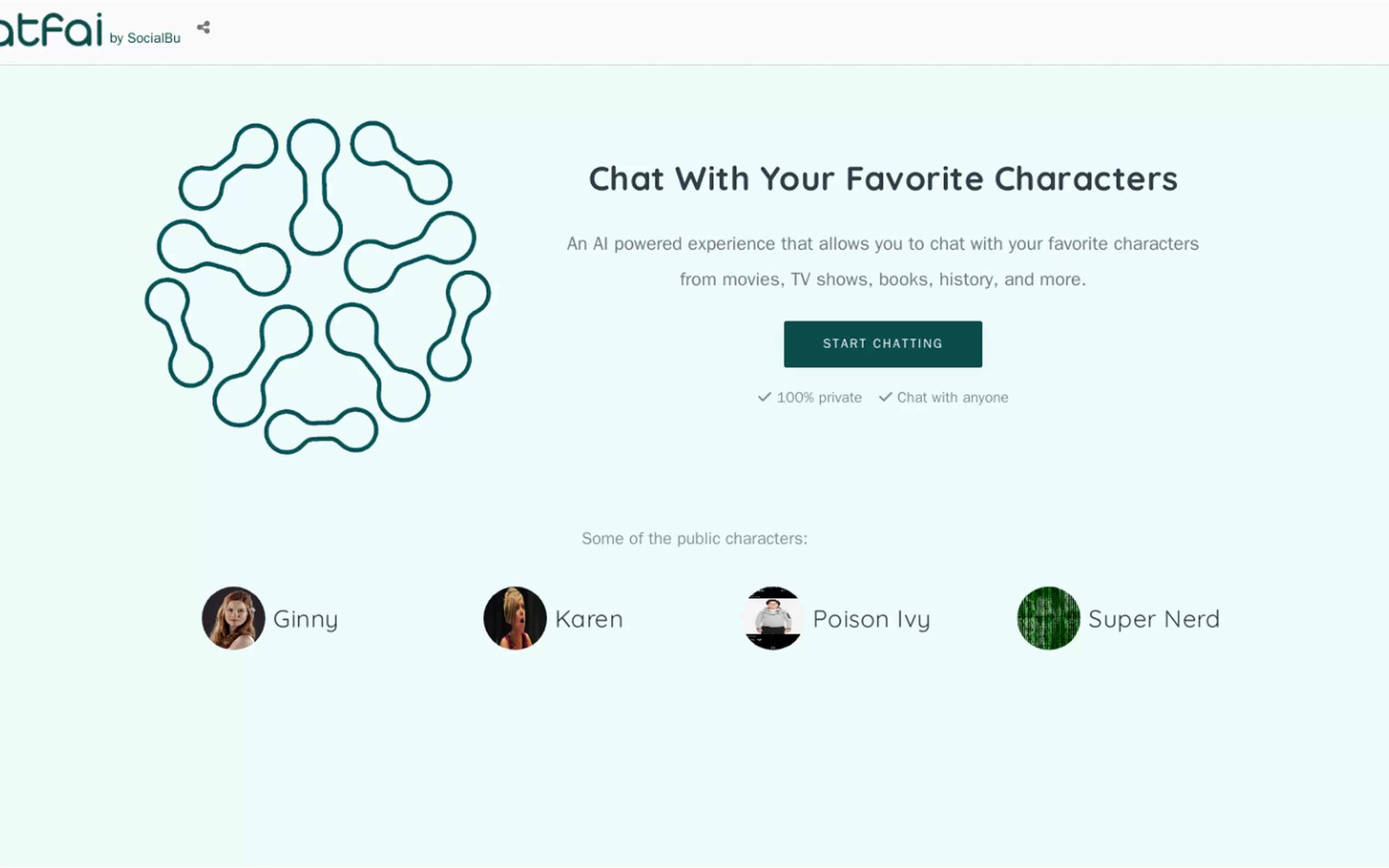
Task: Click the "Some of the public characters:" label
Action: coord(694,538)
